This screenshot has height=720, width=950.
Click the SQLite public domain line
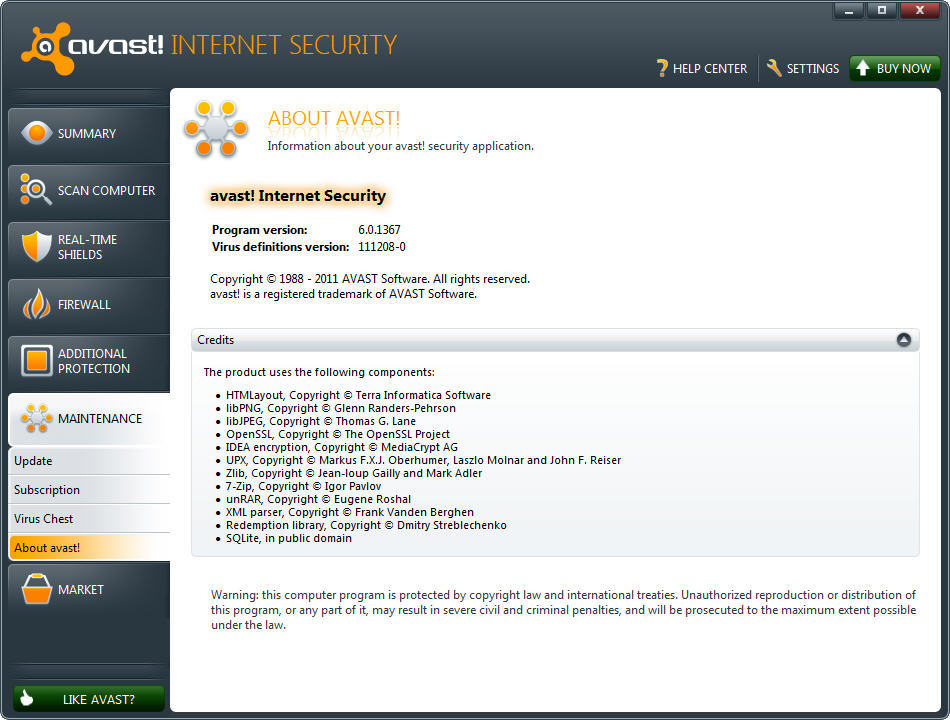point(288,539)
